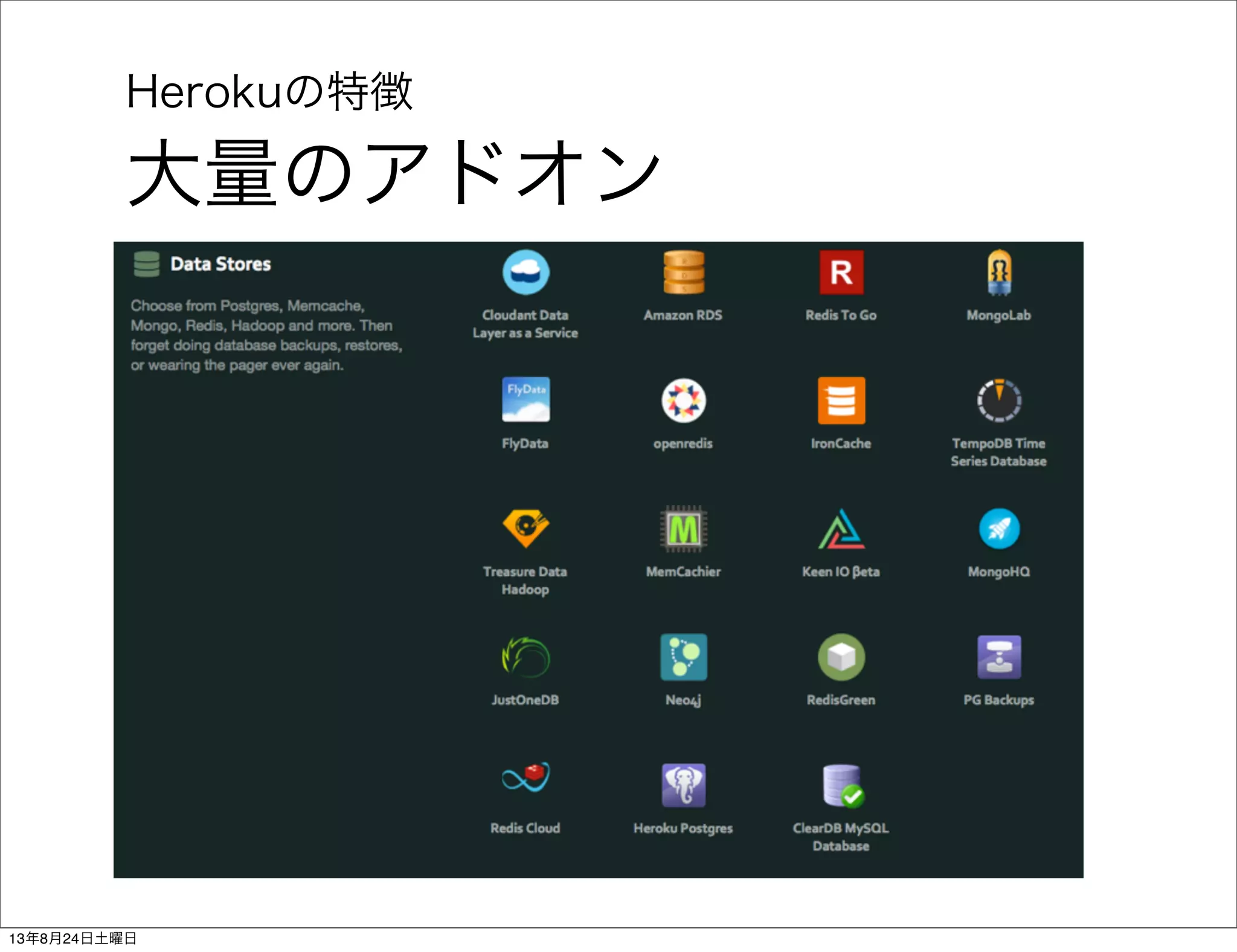Open the JustOneDB label
1237x952 pixels.
click(525, 700)
